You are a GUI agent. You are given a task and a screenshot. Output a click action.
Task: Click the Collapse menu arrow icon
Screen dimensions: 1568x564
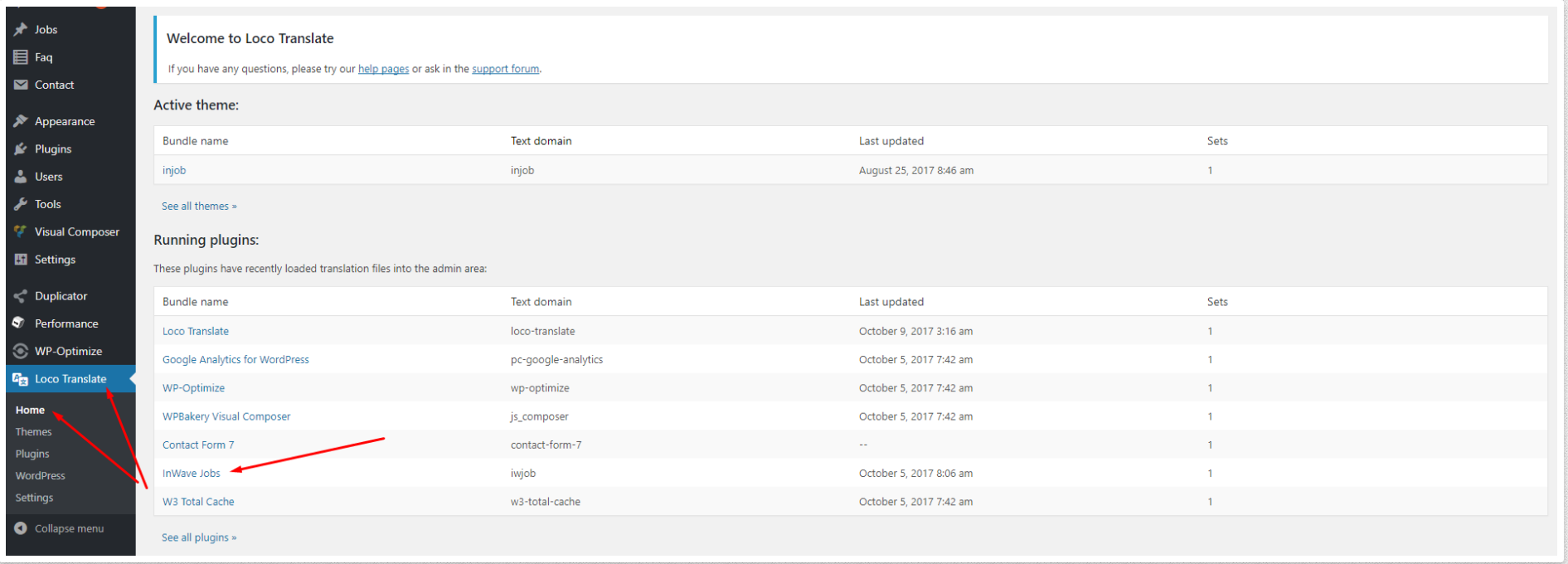tap(21, 528)
